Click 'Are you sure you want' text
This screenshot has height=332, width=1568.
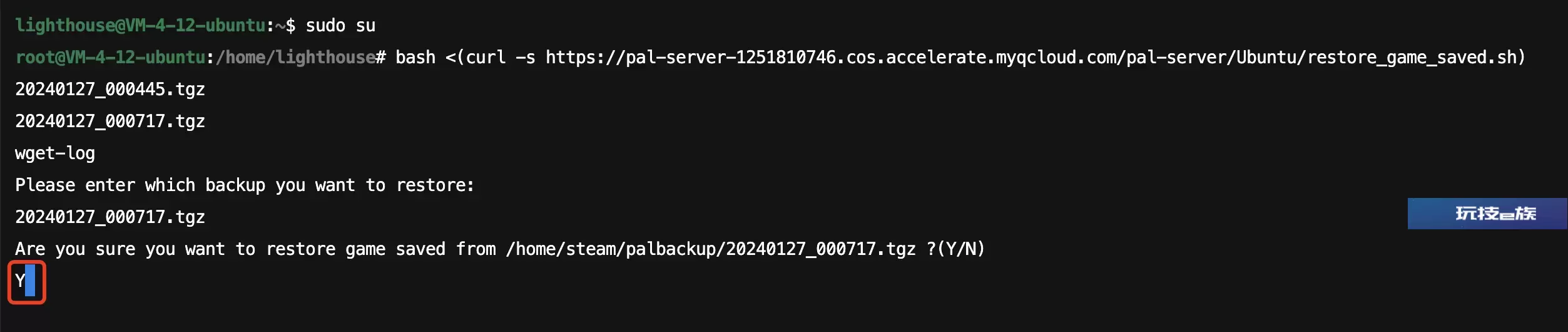coord(120,249)
